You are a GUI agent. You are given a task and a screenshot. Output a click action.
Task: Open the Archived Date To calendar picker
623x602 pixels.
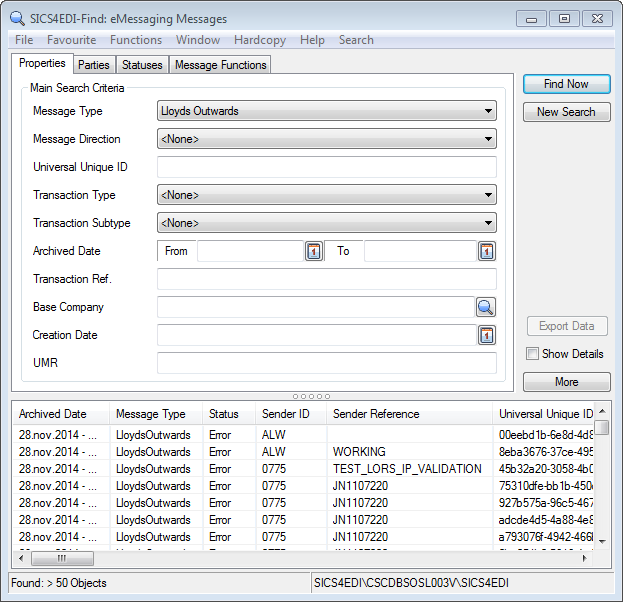[x=487, y=251]
